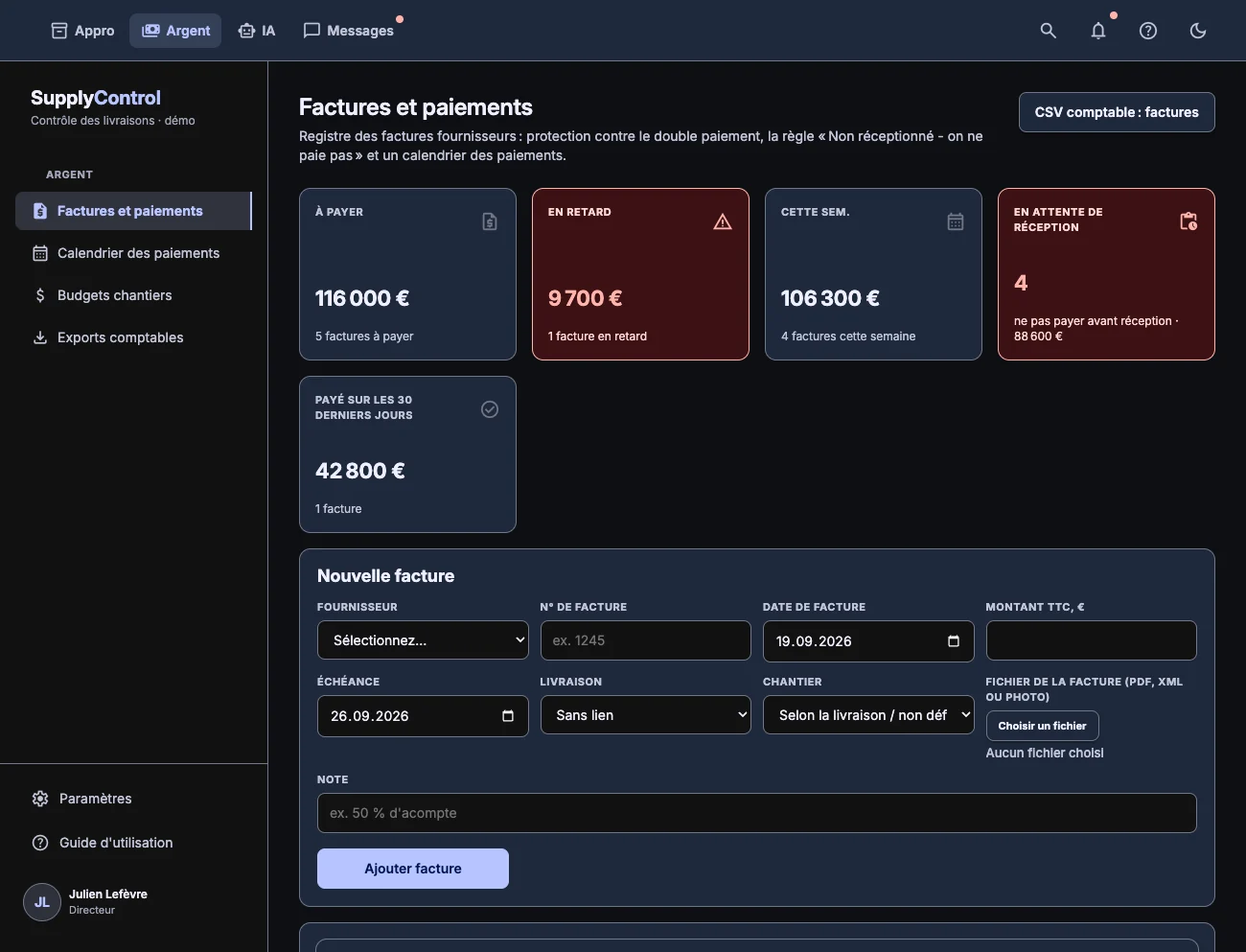Switch to the IA tab
1246x952 pixels.
pos(257,31)
